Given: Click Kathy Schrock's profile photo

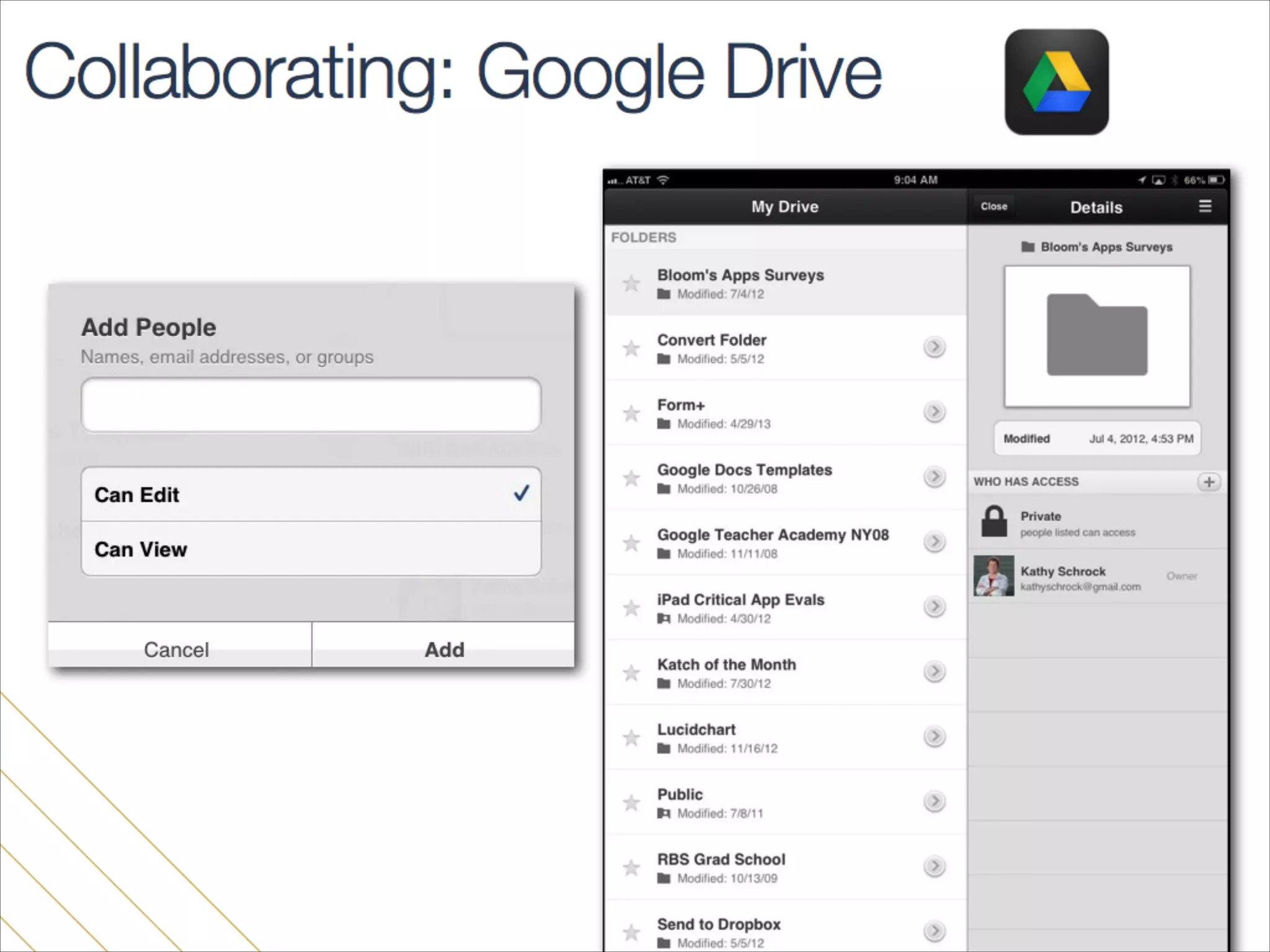Looking at the screenshot, I should tap(993, 576).
